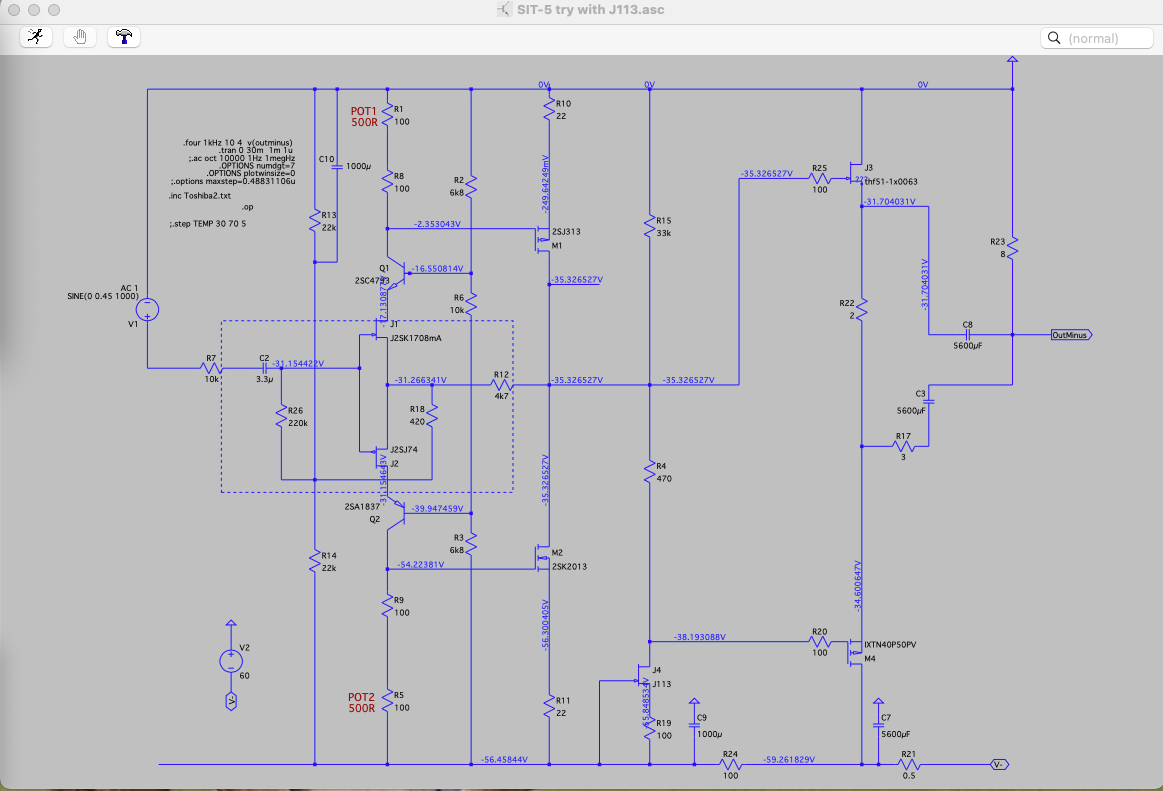Click the -31.704031V label near J3
Image resolution: width=1163 pixels, height=791 pixels.
(x=889, y=202)
